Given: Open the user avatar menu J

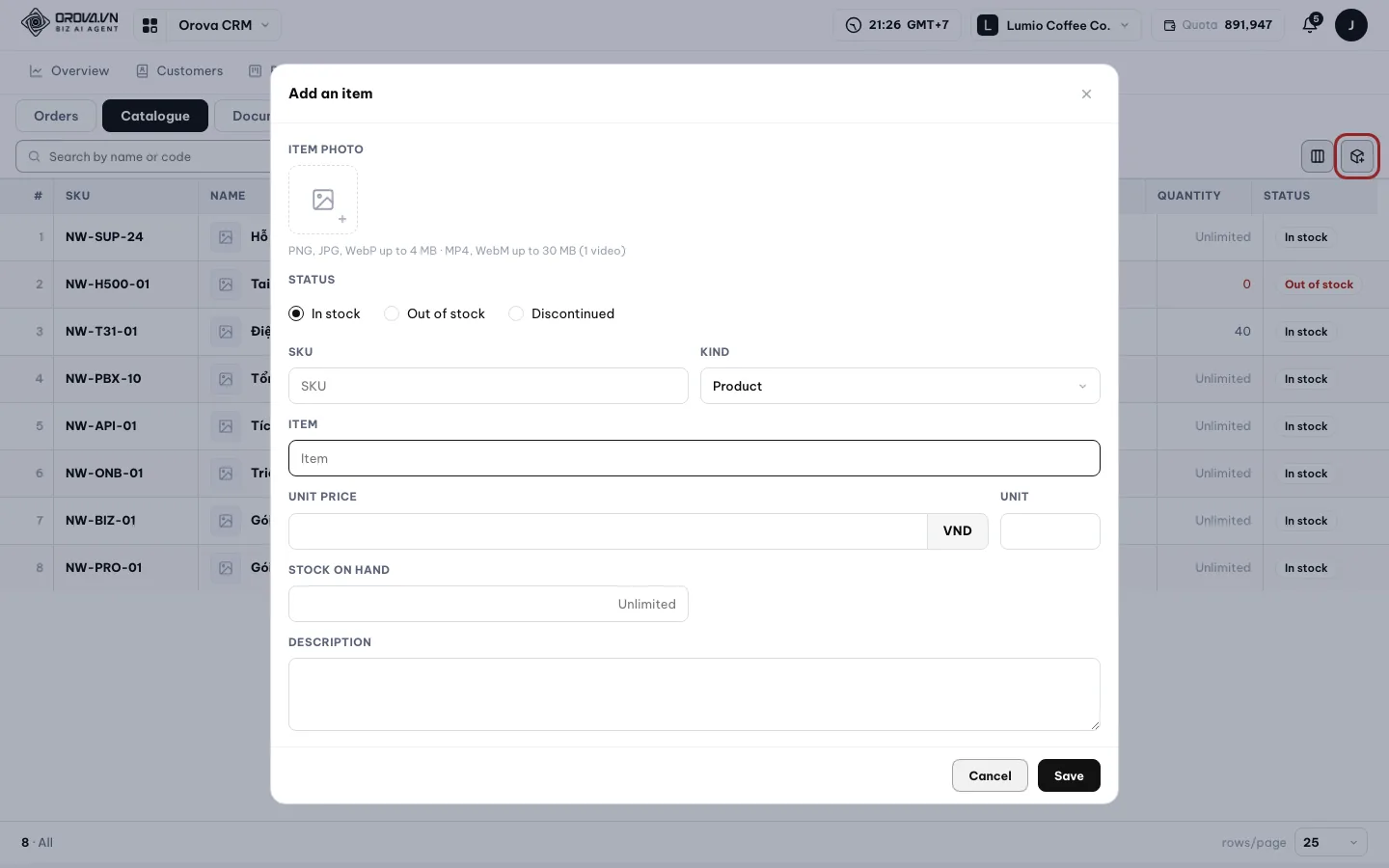Looking at the screenshot, I should click(1351, 25).
